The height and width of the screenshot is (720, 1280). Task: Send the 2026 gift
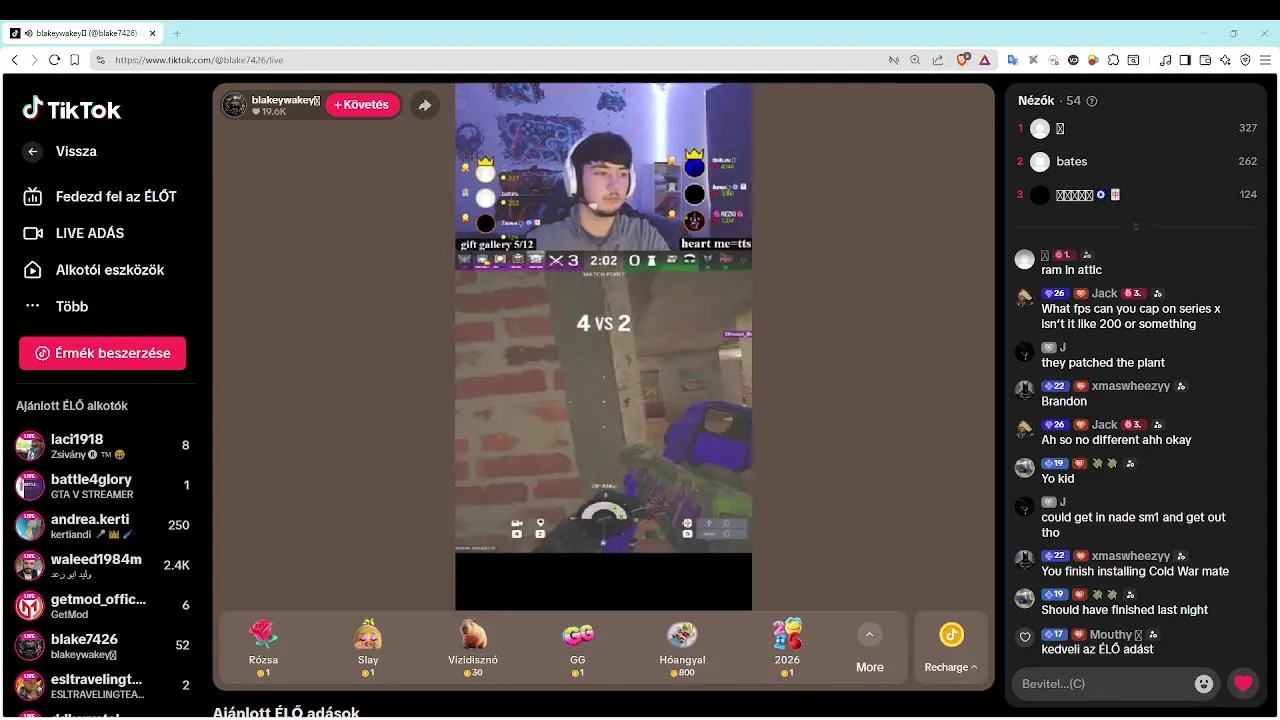(787, 647)
